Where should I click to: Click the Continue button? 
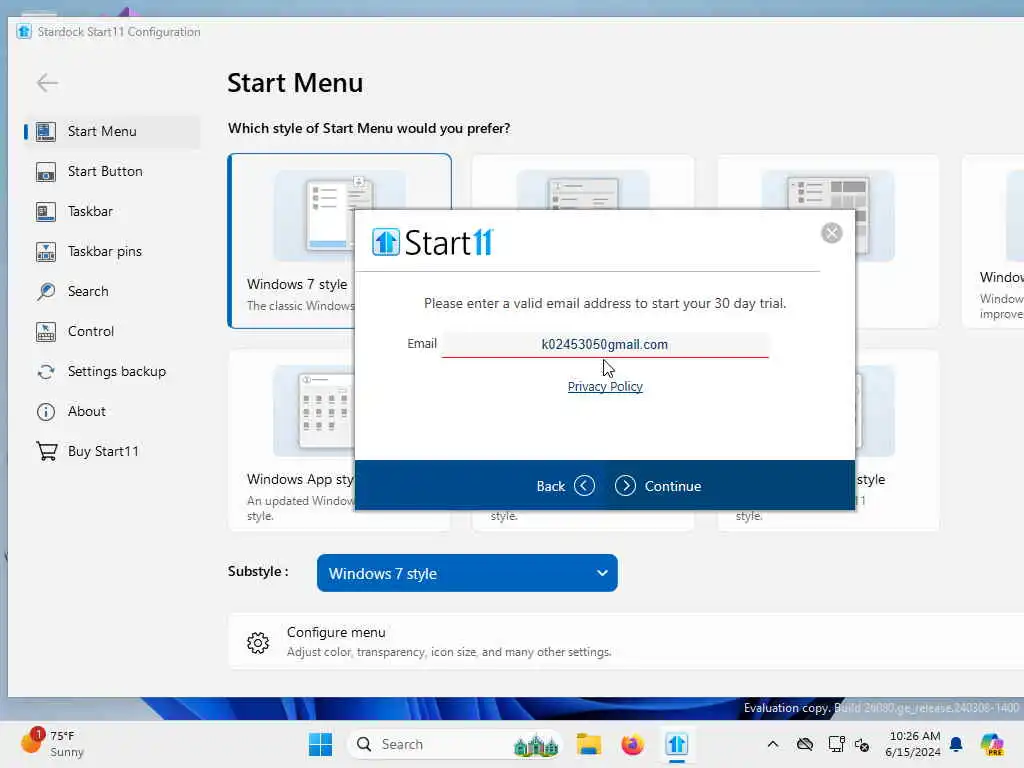point(658,486)
